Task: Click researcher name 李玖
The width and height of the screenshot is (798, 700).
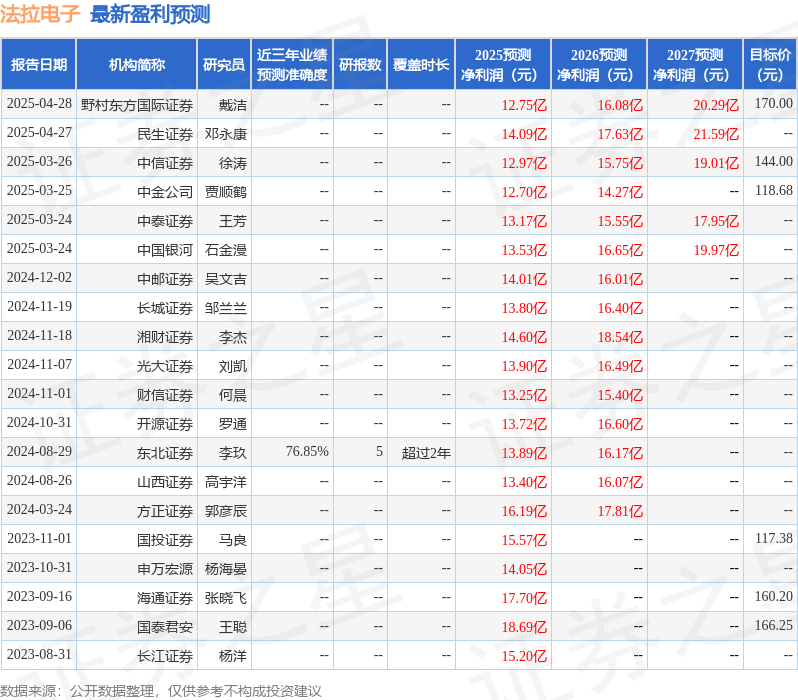Action: pos(233,454)
